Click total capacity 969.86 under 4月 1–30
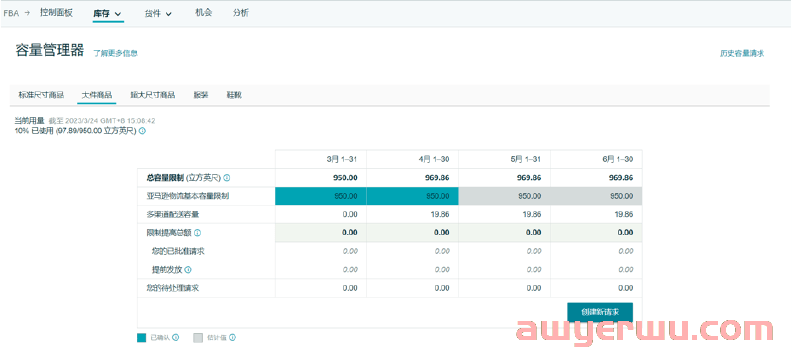Image resolution: width=792 pixels, height=360 pixels. [437, 178]
